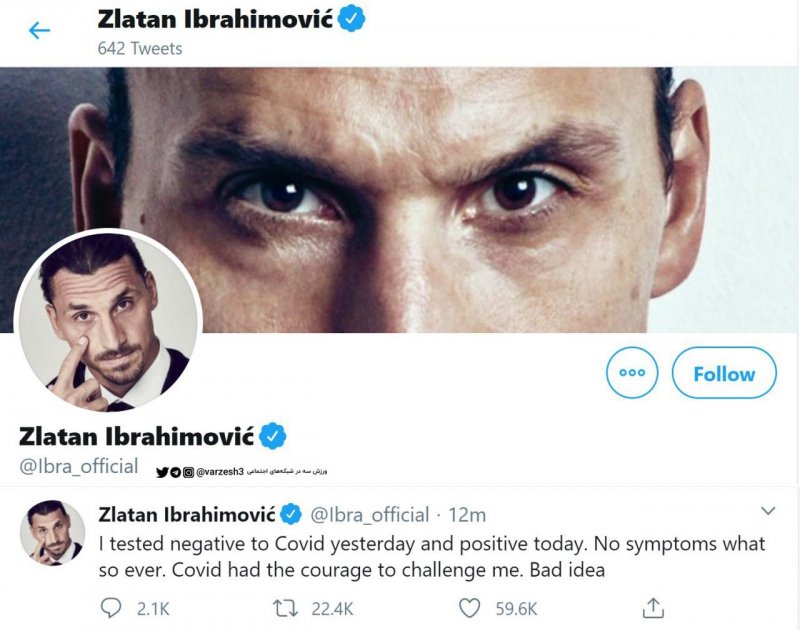Click the reply speech bubble icon
This screenshot has height=638, width=800.
(110, 607)
